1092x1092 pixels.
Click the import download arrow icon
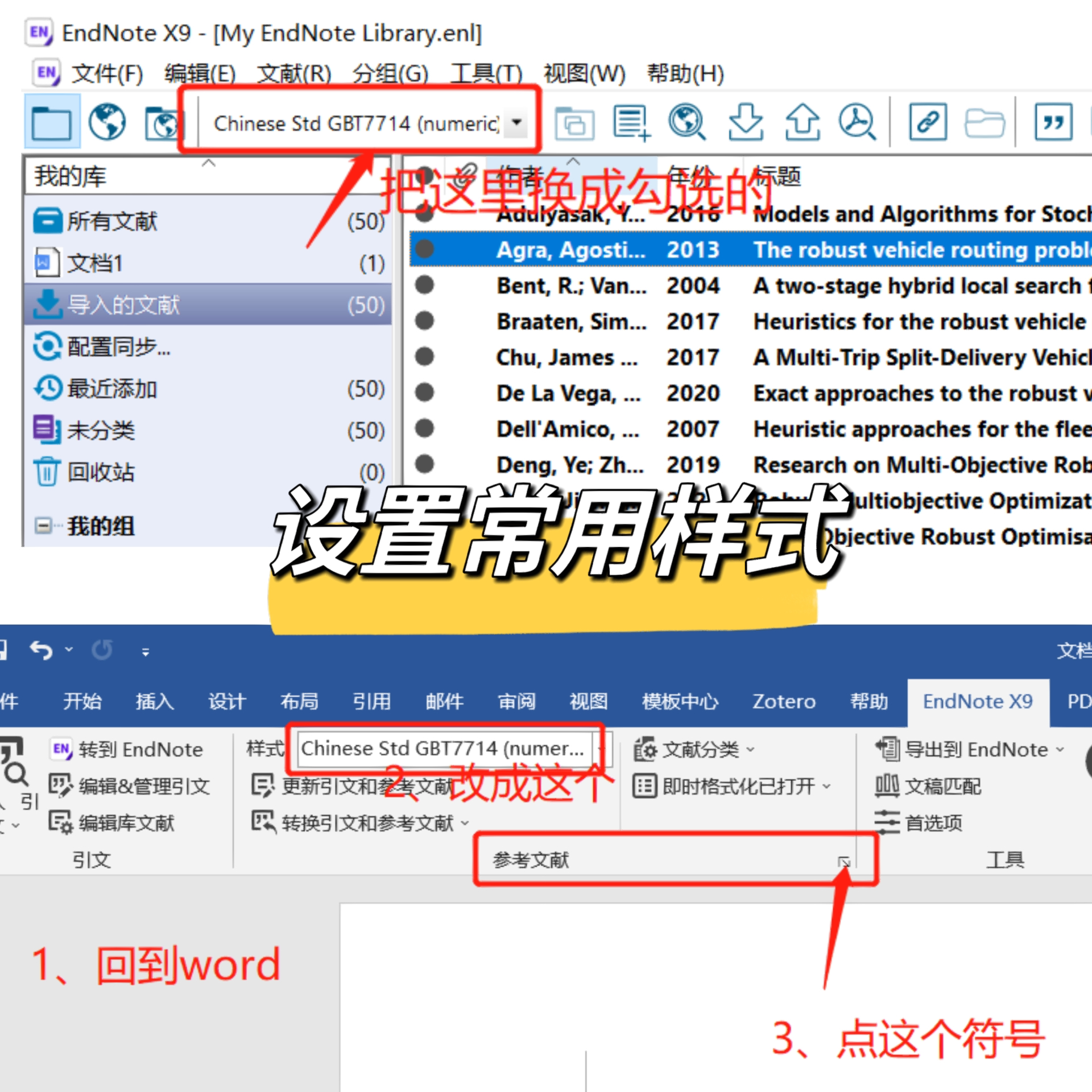tap(746, 122)
